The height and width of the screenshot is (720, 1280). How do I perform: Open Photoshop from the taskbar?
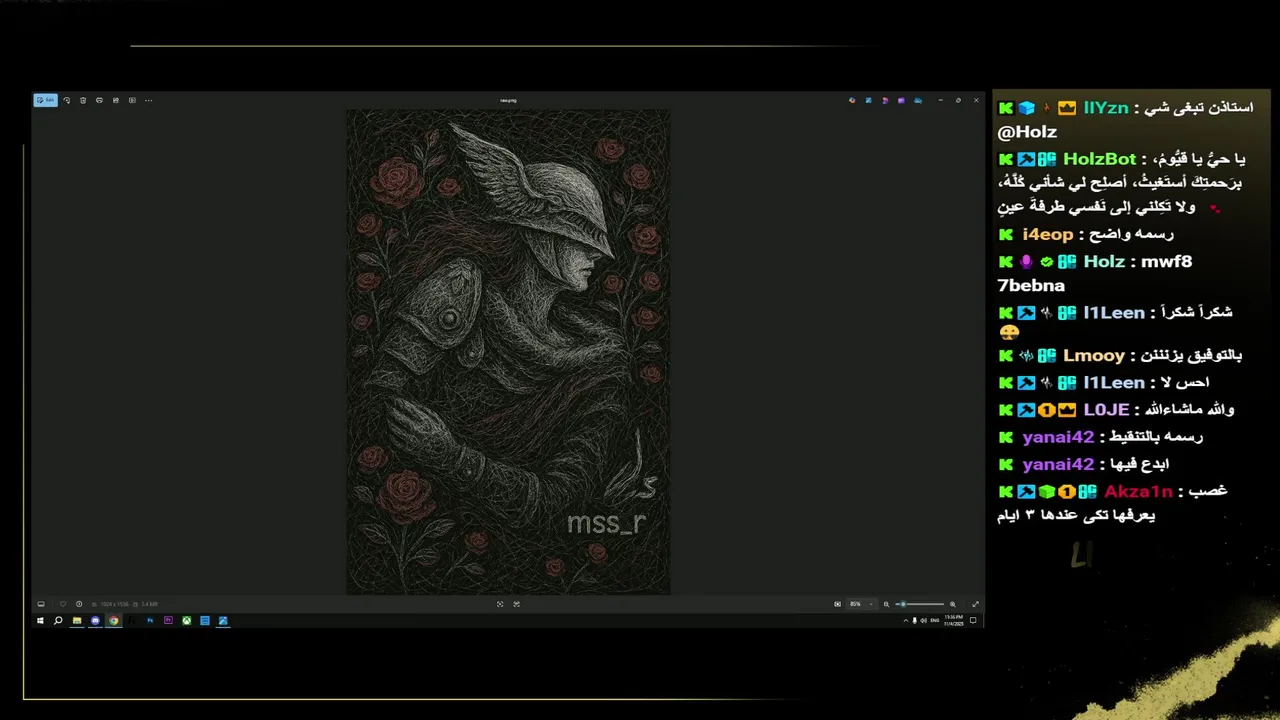(x=150, y=620)
